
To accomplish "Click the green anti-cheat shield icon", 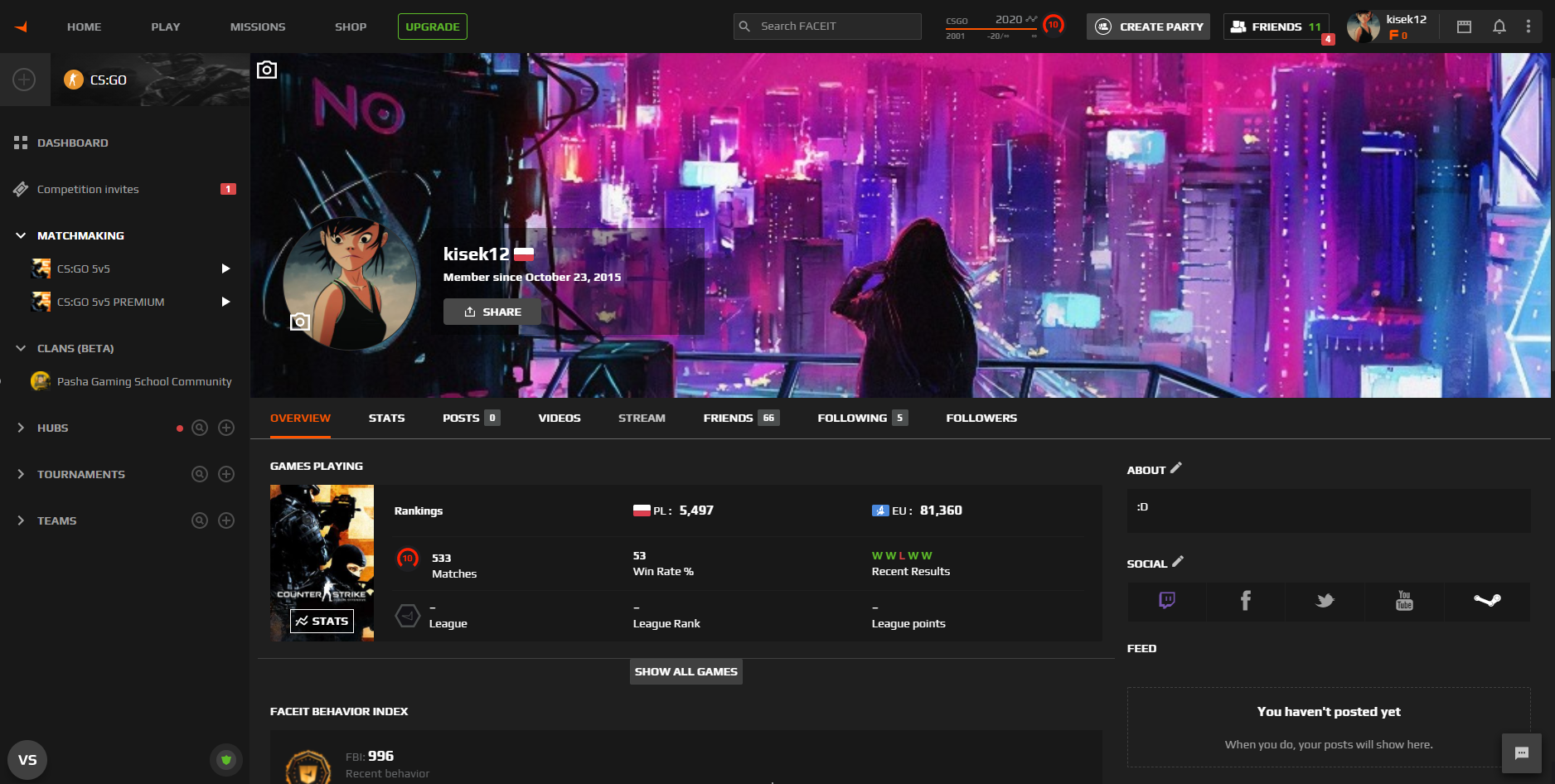I will (x=226, y=760).
